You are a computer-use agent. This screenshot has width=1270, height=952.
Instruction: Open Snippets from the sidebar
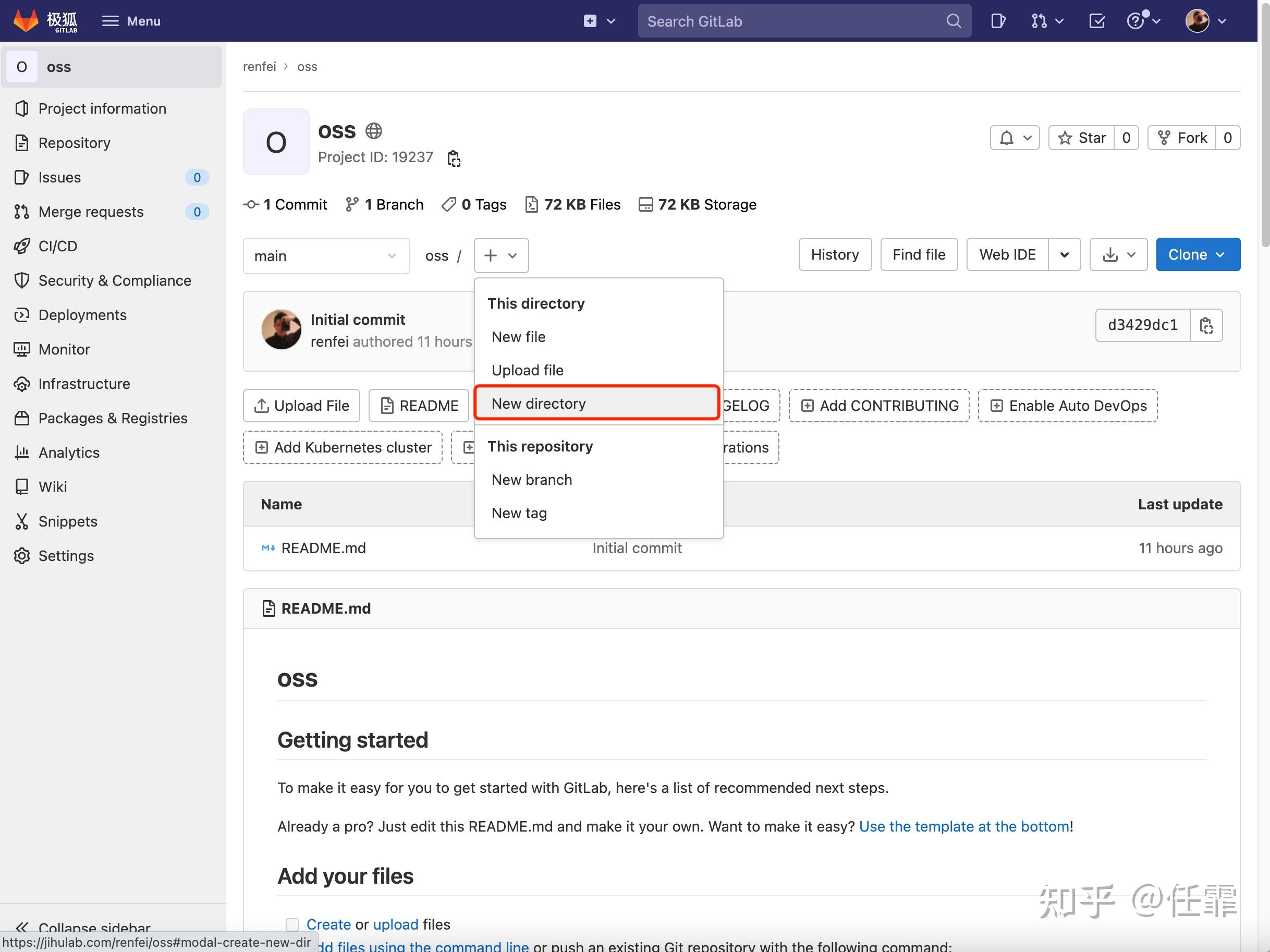67,521
